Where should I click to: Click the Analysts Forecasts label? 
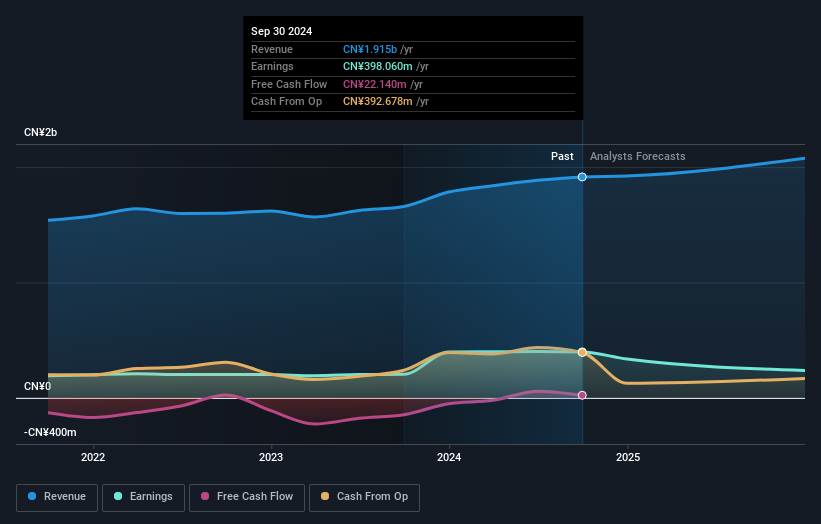pyautogui.click(x=637, y=156)
